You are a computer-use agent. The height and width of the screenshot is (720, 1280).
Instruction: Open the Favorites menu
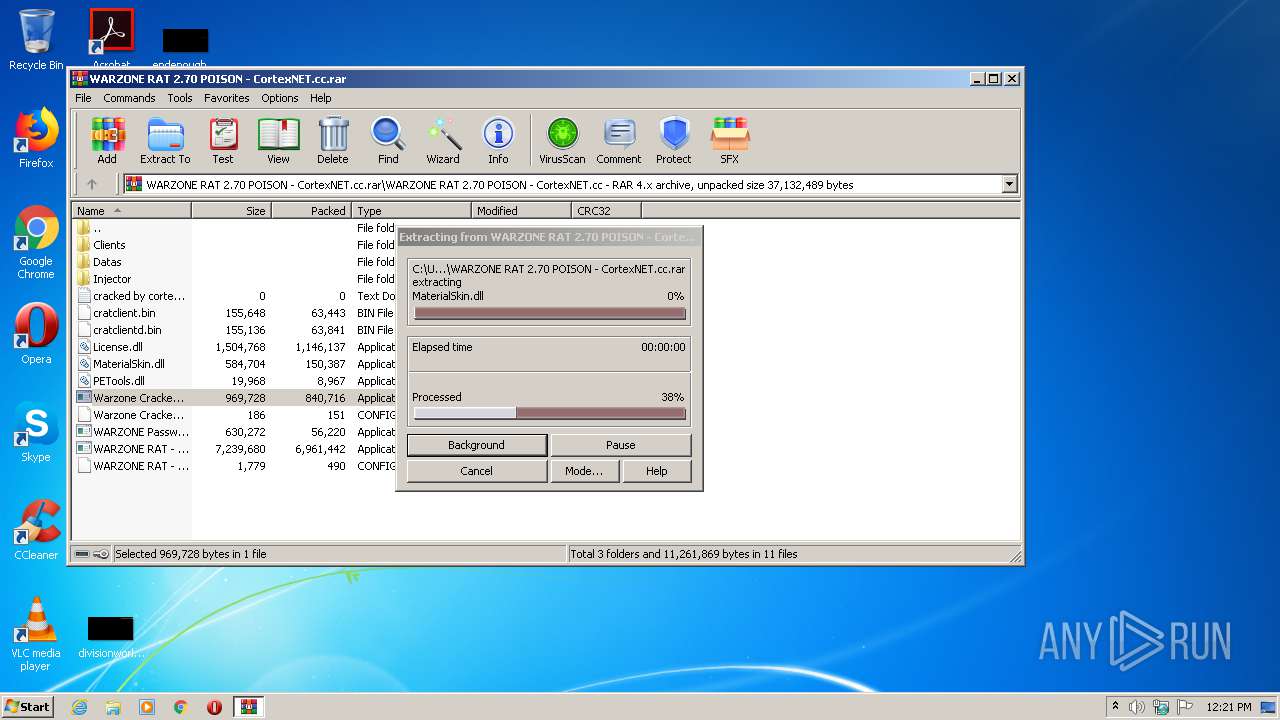point(227,98)
